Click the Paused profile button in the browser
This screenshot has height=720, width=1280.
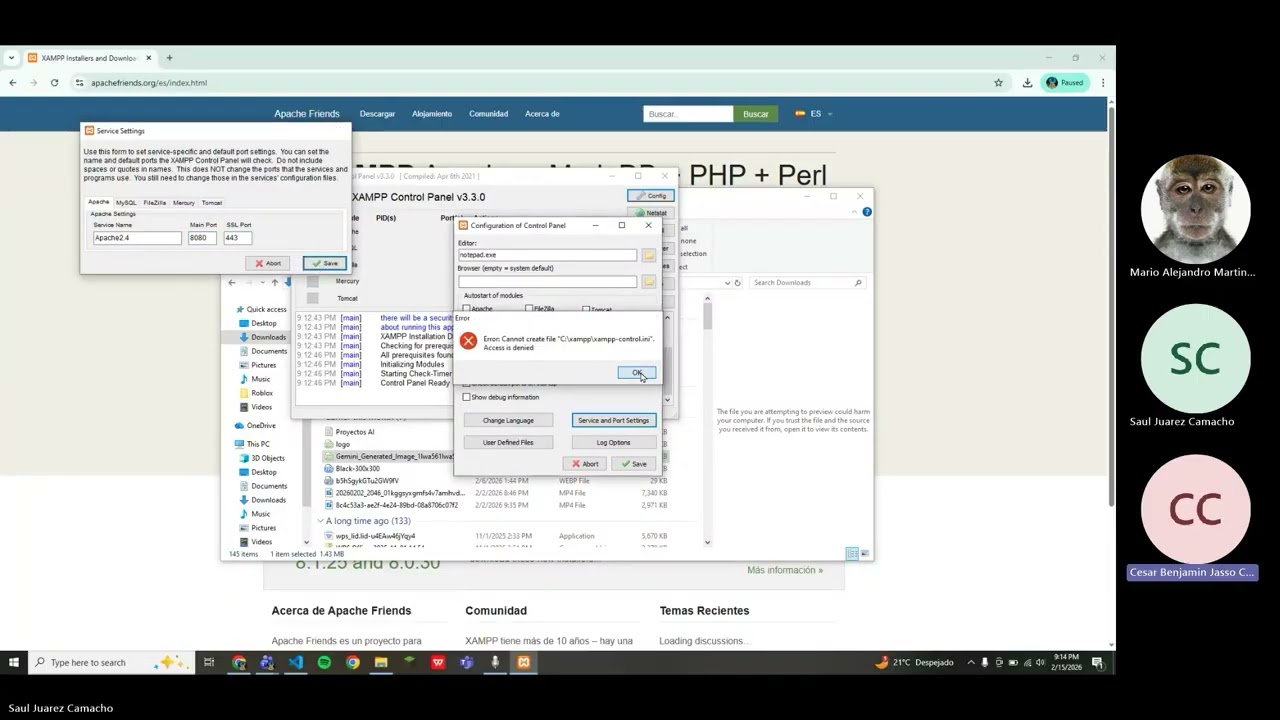click(1065, 83)
